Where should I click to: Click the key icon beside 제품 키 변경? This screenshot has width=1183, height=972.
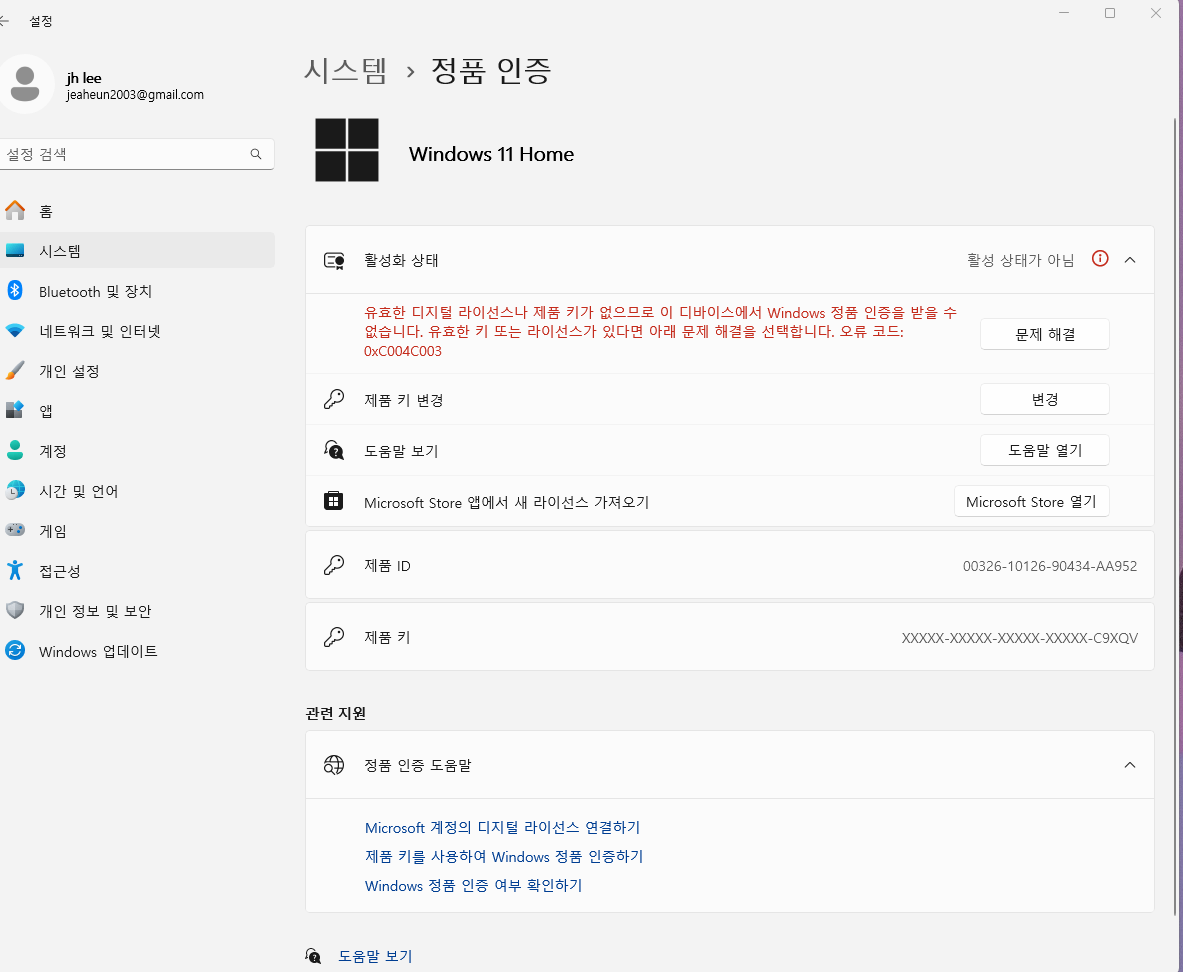pyautogui.click(x=333, y=399)
